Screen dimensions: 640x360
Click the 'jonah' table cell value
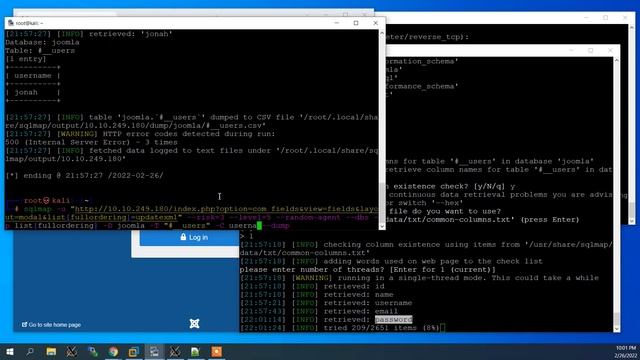click(26, 92)
